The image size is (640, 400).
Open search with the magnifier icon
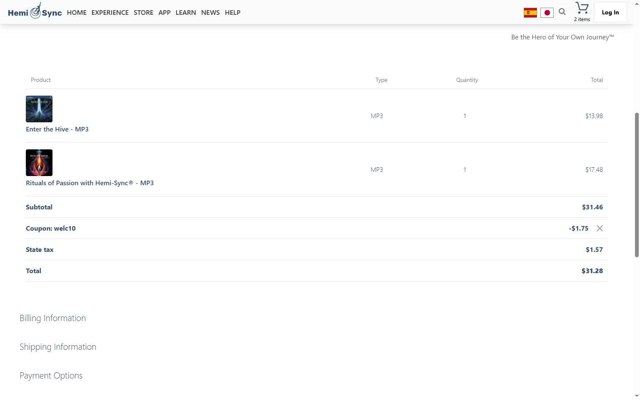point(562,12)
